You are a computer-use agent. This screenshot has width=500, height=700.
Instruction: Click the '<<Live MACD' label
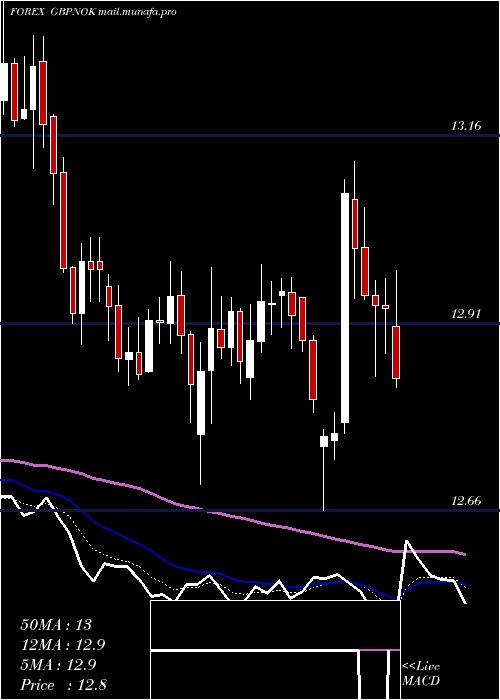coord(421,674)
